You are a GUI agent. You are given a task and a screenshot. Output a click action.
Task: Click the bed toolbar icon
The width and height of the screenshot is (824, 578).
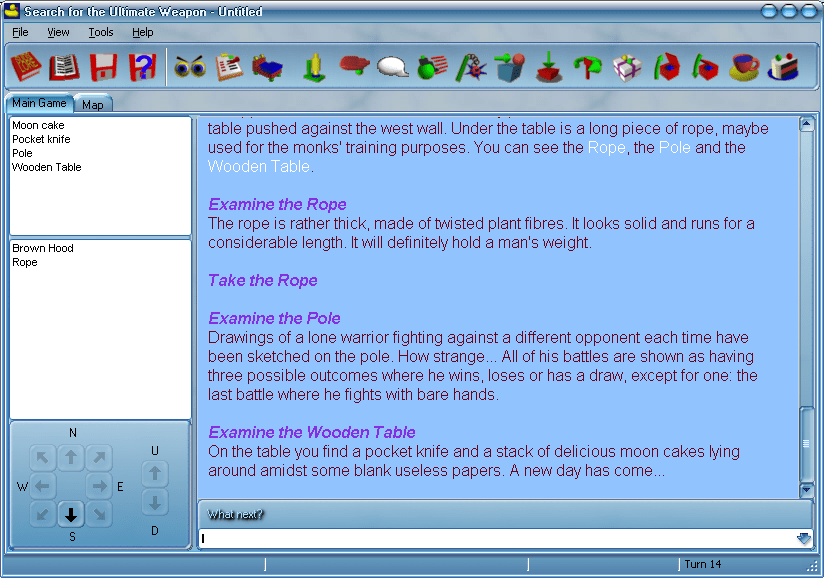pos(268,67)
